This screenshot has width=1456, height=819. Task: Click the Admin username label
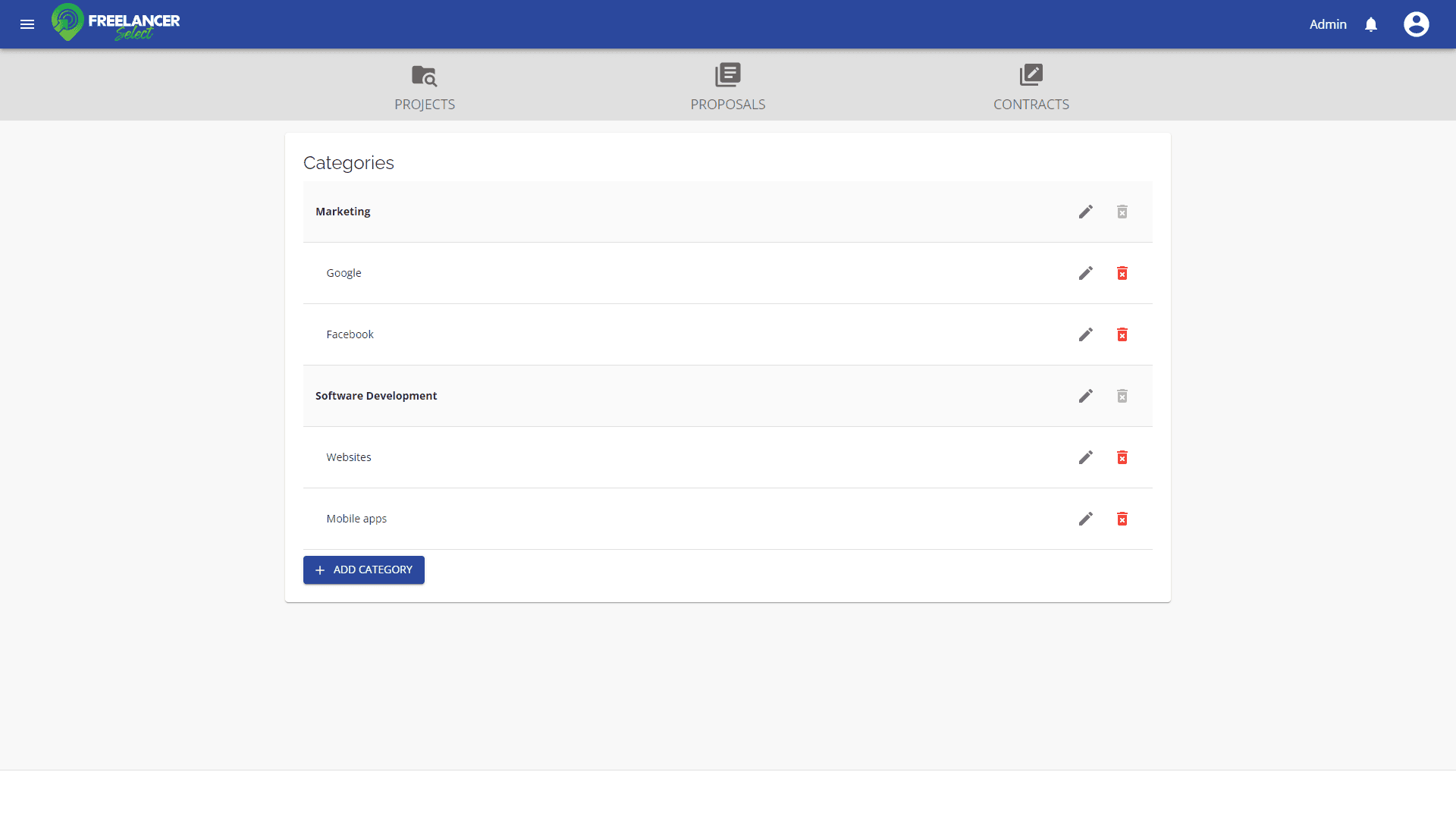(1328, 24)
